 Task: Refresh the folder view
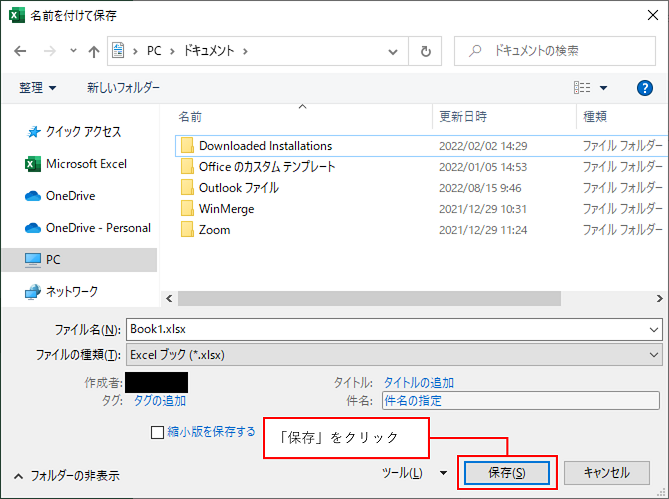click(x=425, y=51)
